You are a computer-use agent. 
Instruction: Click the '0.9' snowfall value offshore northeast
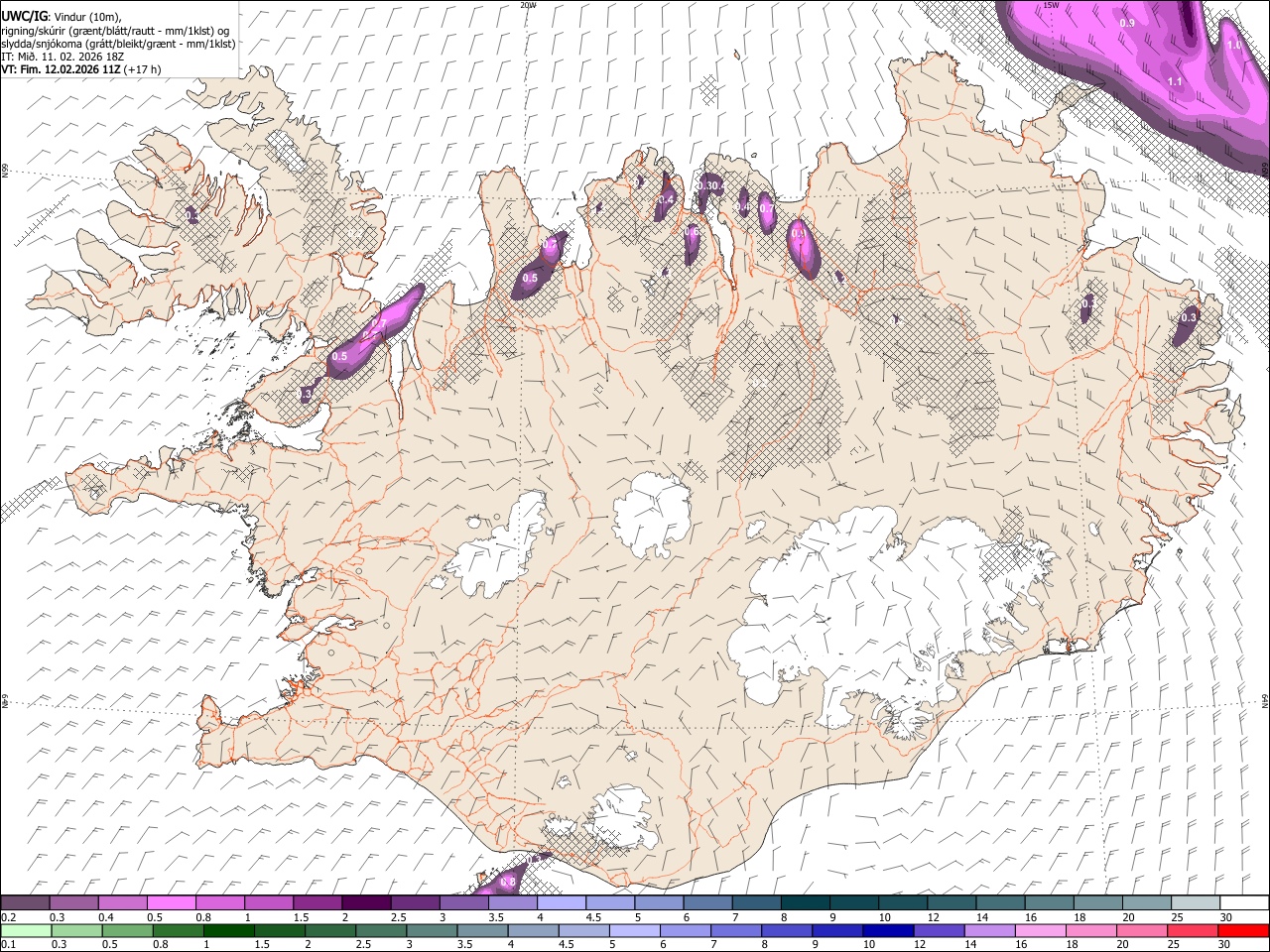(1127, 23)
